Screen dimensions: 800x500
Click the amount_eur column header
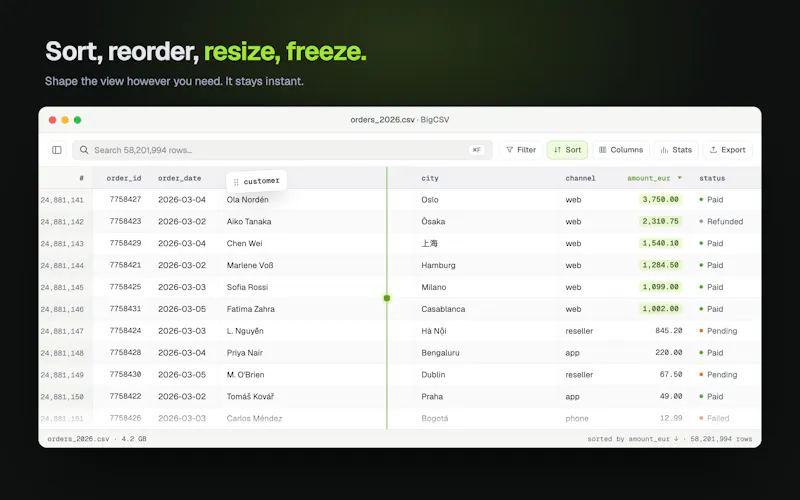pyautogui.click(x=648, y=178)
